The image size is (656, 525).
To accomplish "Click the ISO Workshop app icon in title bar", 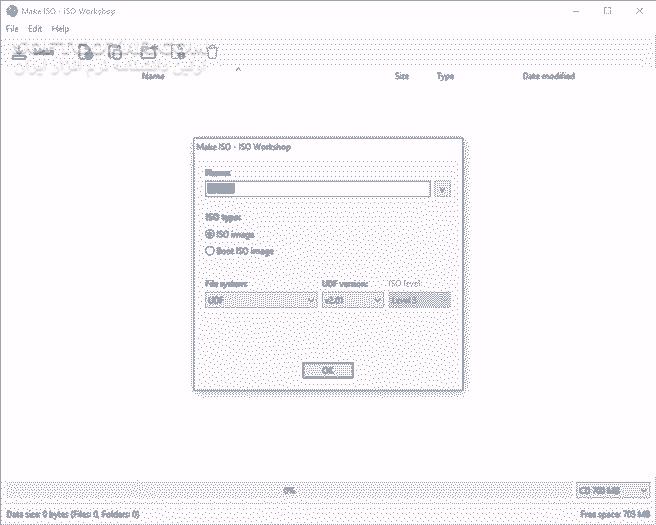I will 12,11.
